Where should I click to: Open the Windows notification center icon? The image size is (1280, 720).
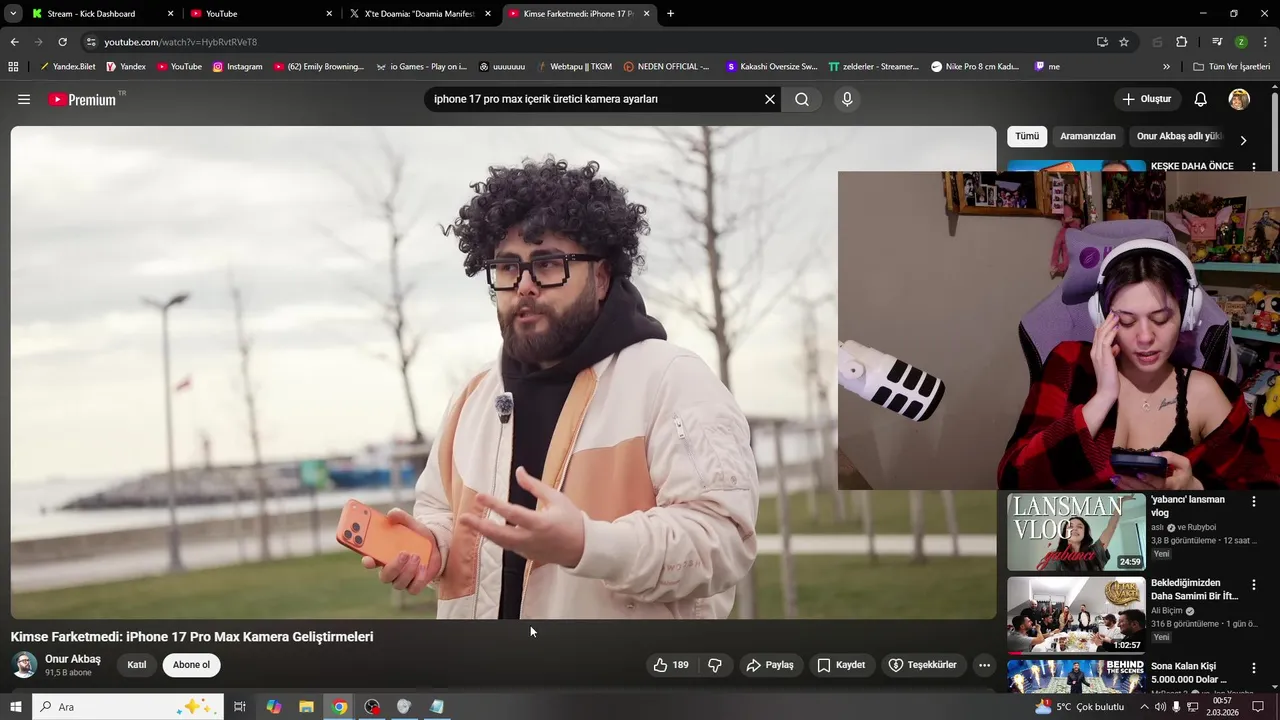point(1258,707)
